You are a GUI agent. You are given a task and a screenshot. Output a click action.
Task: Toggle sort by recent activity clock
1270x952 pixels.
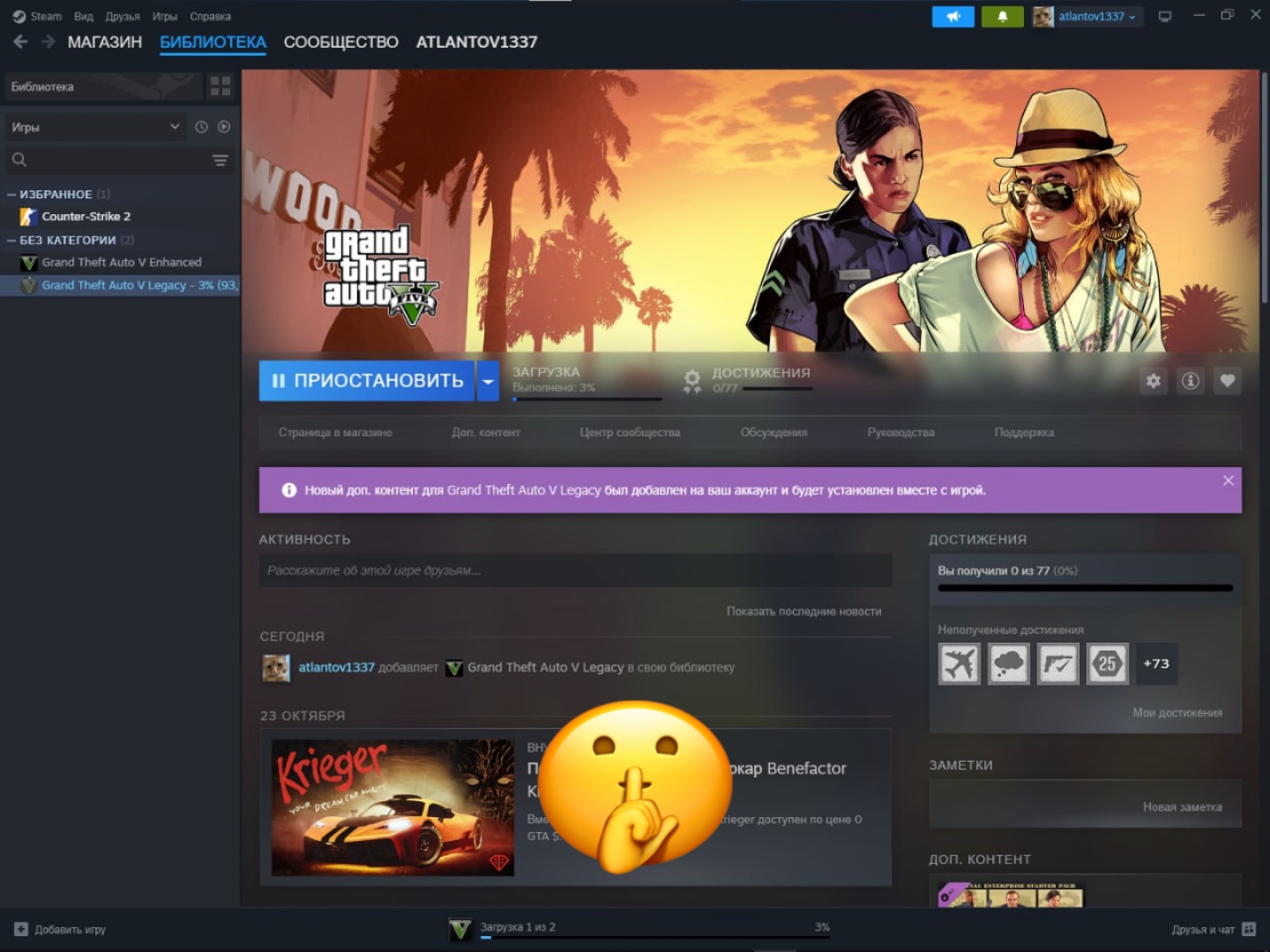201,127
